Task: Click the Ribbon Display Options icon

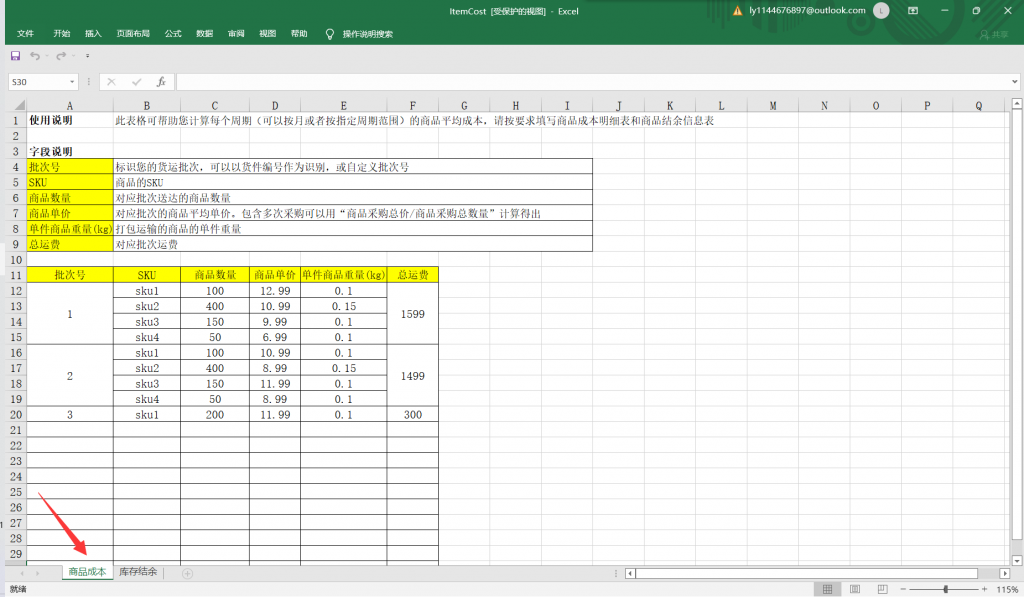Action: (913, 10)
